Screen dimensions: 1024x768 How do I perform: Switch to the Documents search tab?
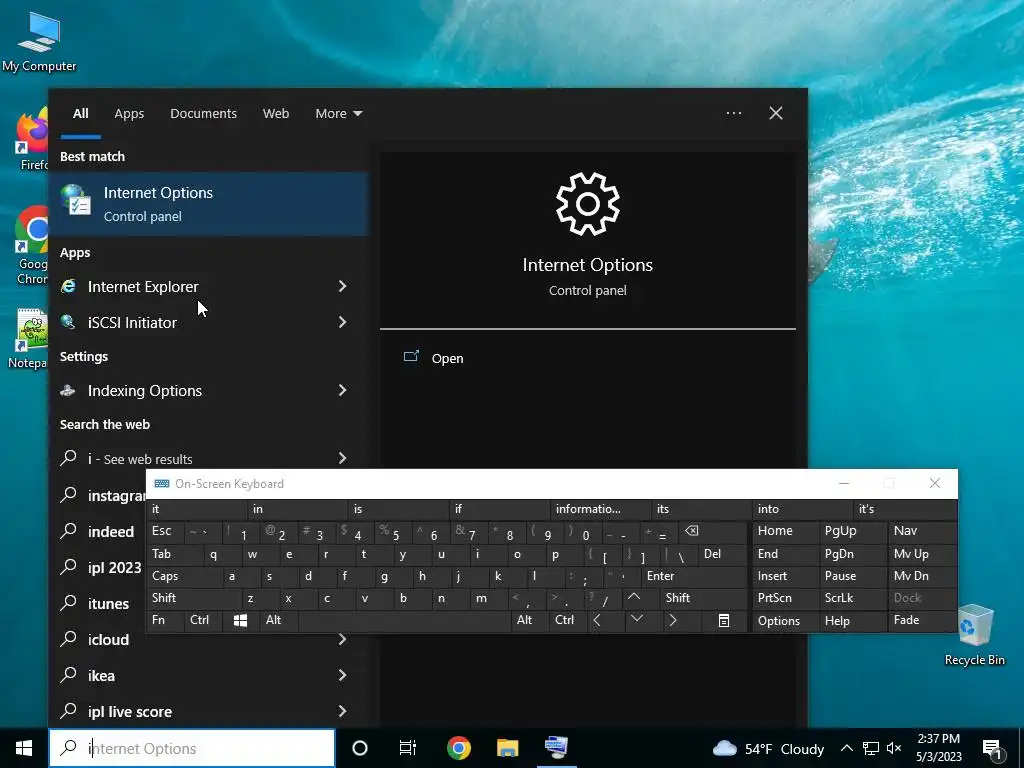tap(203, 113)
